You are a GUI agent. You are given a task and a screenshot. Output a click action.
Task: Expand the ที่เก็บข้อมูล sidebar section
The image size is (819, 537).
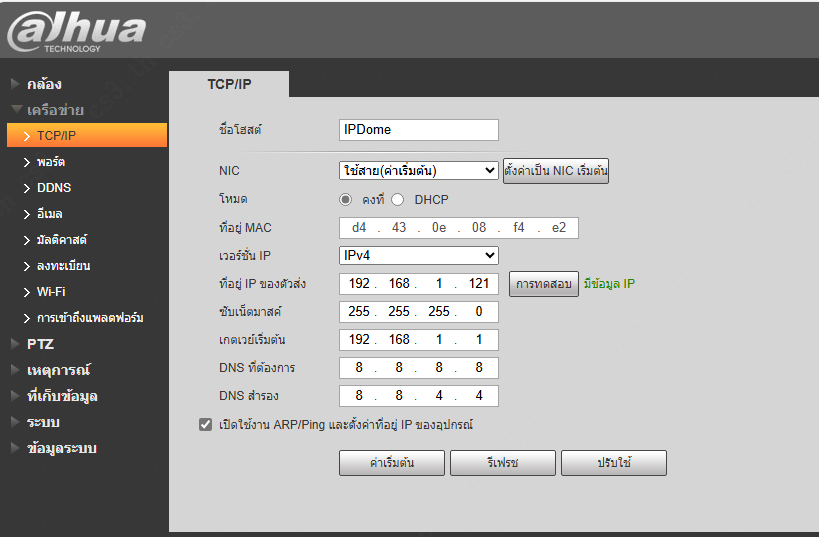(x=62, y=396)
